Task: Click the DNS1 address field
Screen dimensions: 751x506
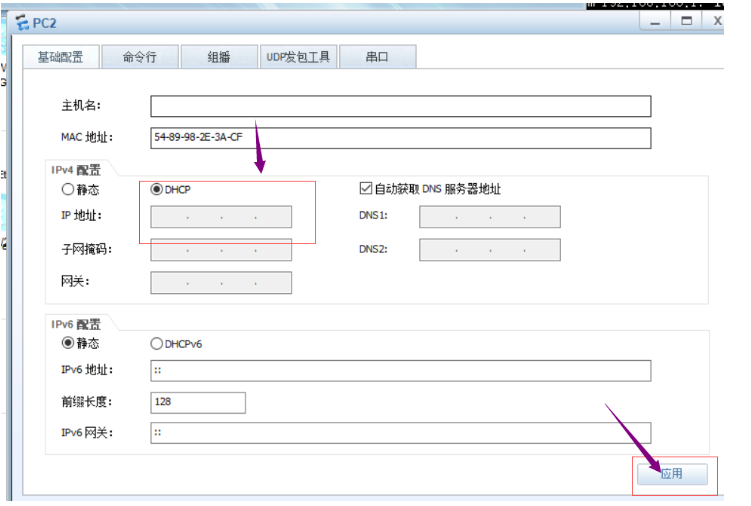Action: click(489, 217)
